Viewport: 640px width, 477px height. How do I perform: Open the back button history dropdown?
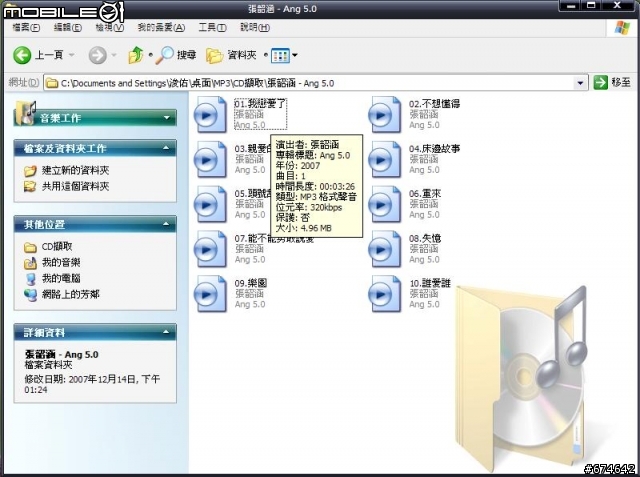71,55
